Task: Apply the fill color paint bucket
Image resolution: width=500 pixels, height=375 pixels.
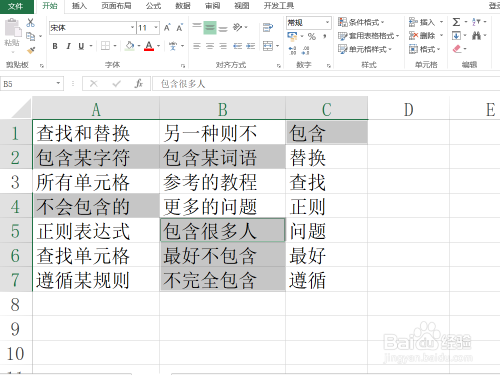Action: click(130, 46)
